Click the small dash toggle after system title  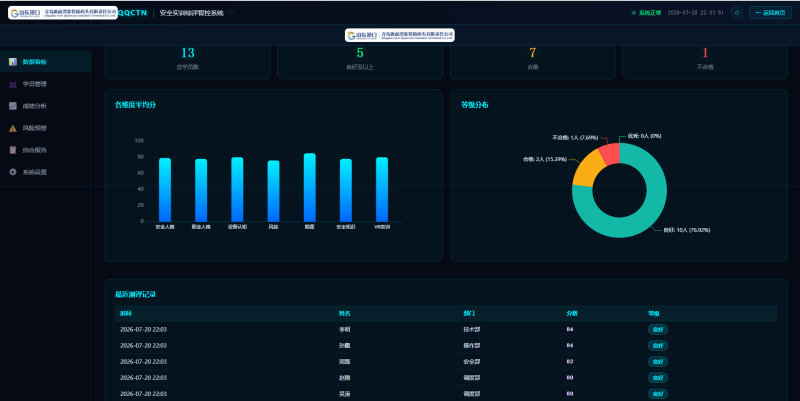point(230,13)
